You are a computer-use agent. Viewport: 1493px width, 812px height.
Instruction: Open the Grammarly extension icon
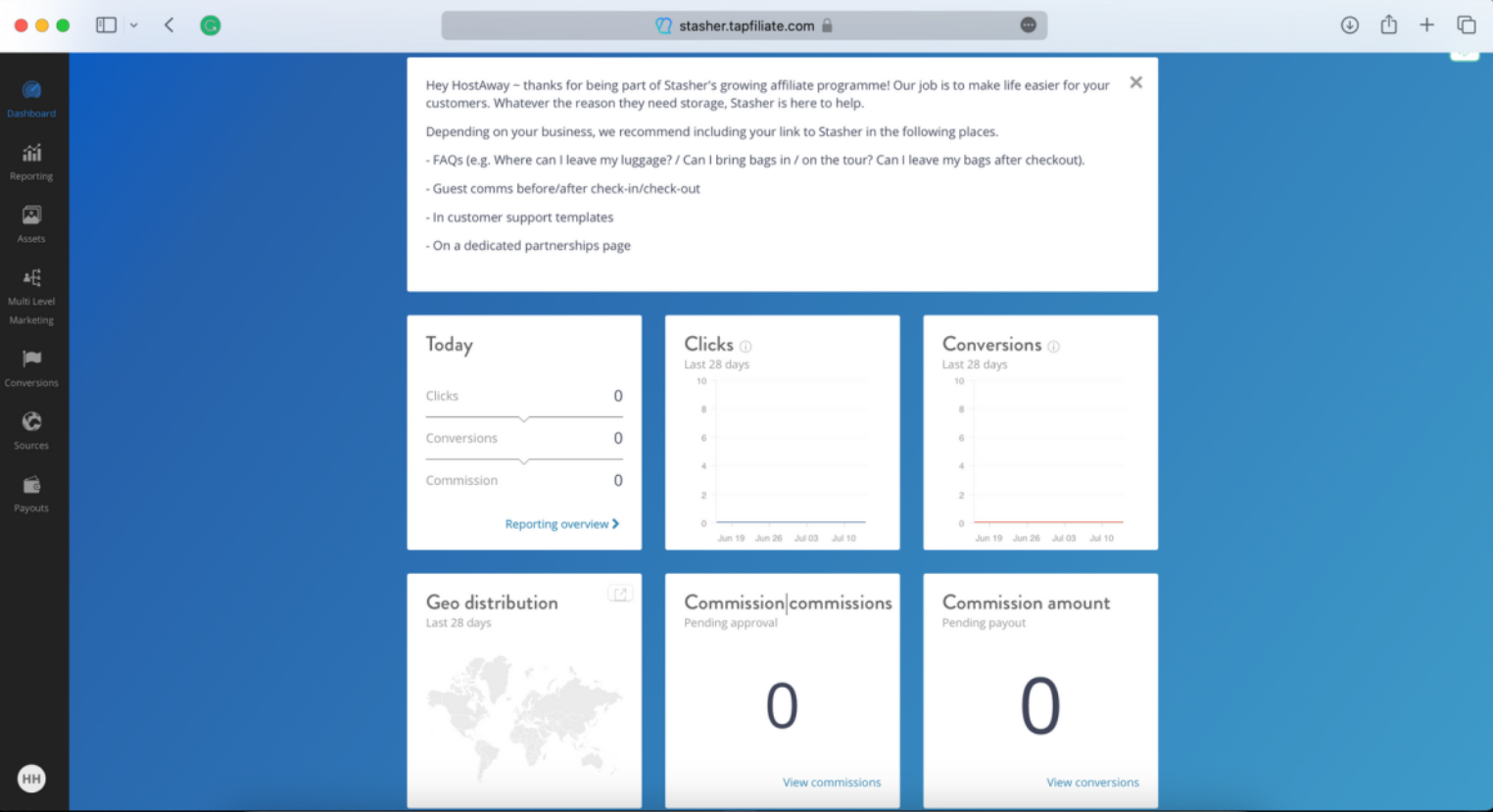(x=211, y=25)
